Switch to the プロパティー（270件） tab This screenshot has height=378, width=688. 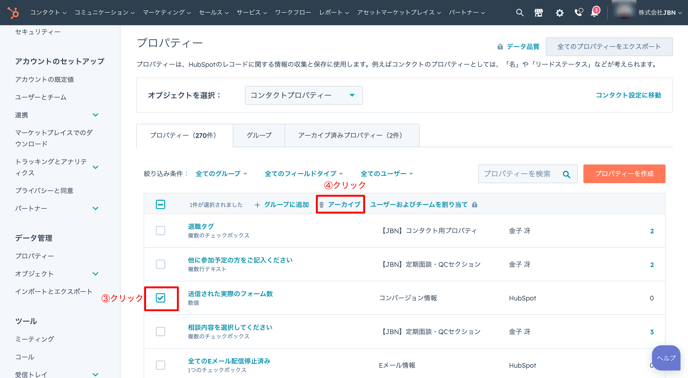pyautogui.click(x=184, y=136)
